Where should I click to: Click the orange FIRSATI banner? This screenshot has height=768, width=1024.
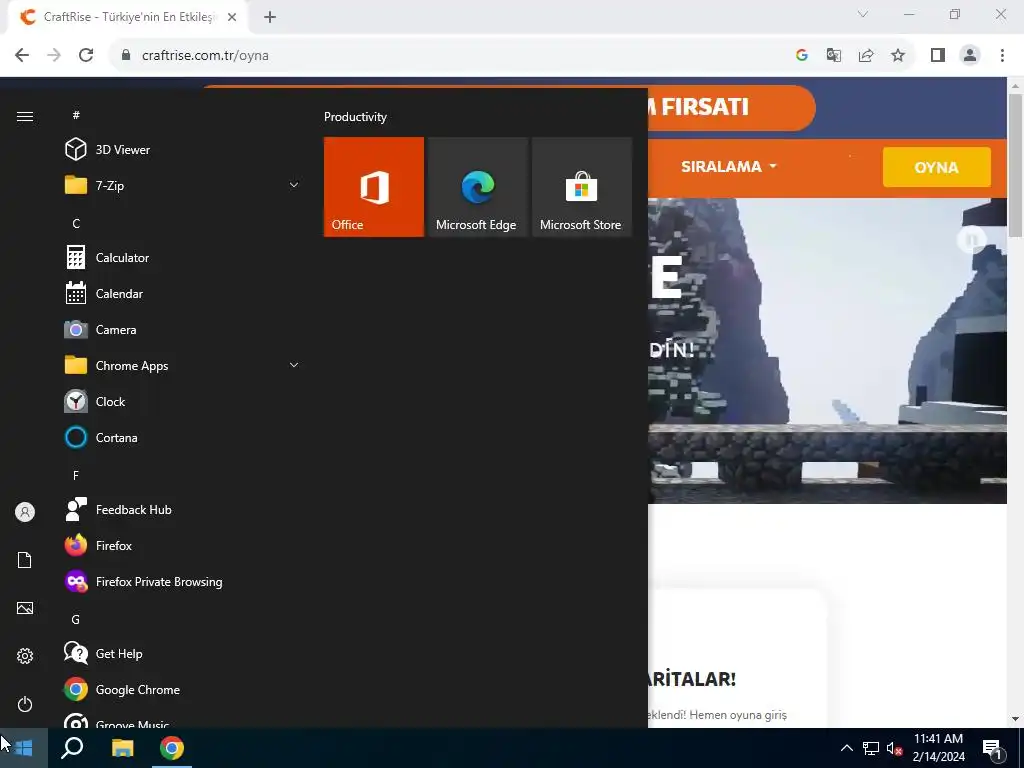(x=731, y=107)
